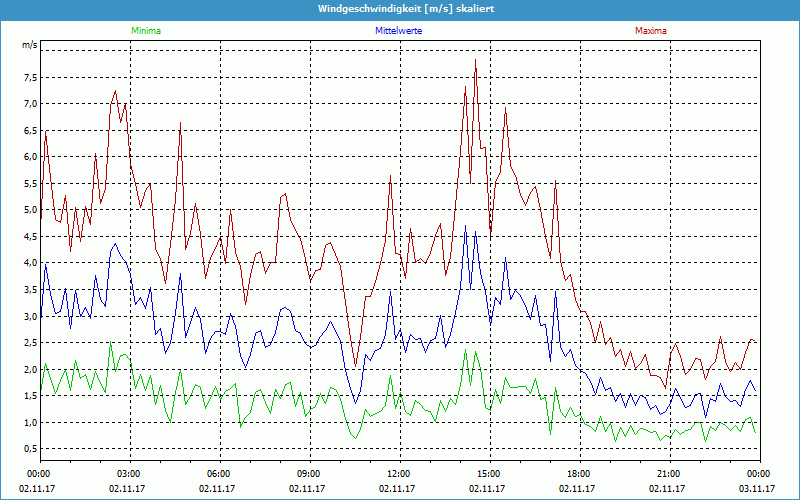Viewport: 800px width, 500px height.
Task: Click the m/s unit label
Action: click(29, 46)
